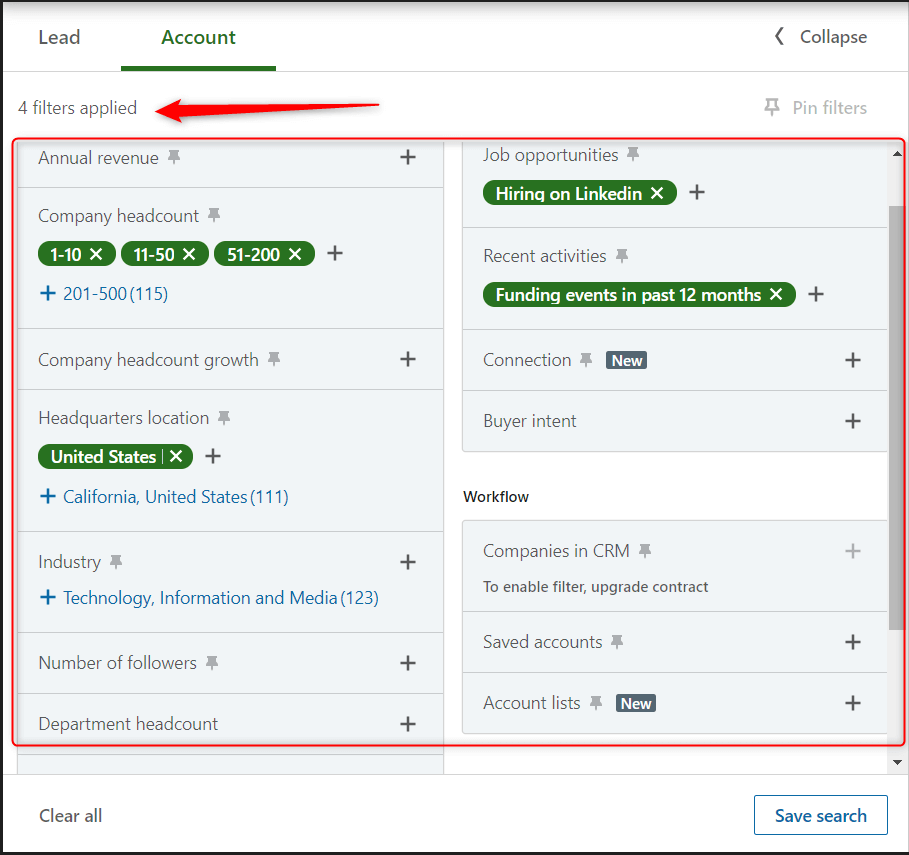
Task: Switch to the Lead tab
Action: pos(59,37)
